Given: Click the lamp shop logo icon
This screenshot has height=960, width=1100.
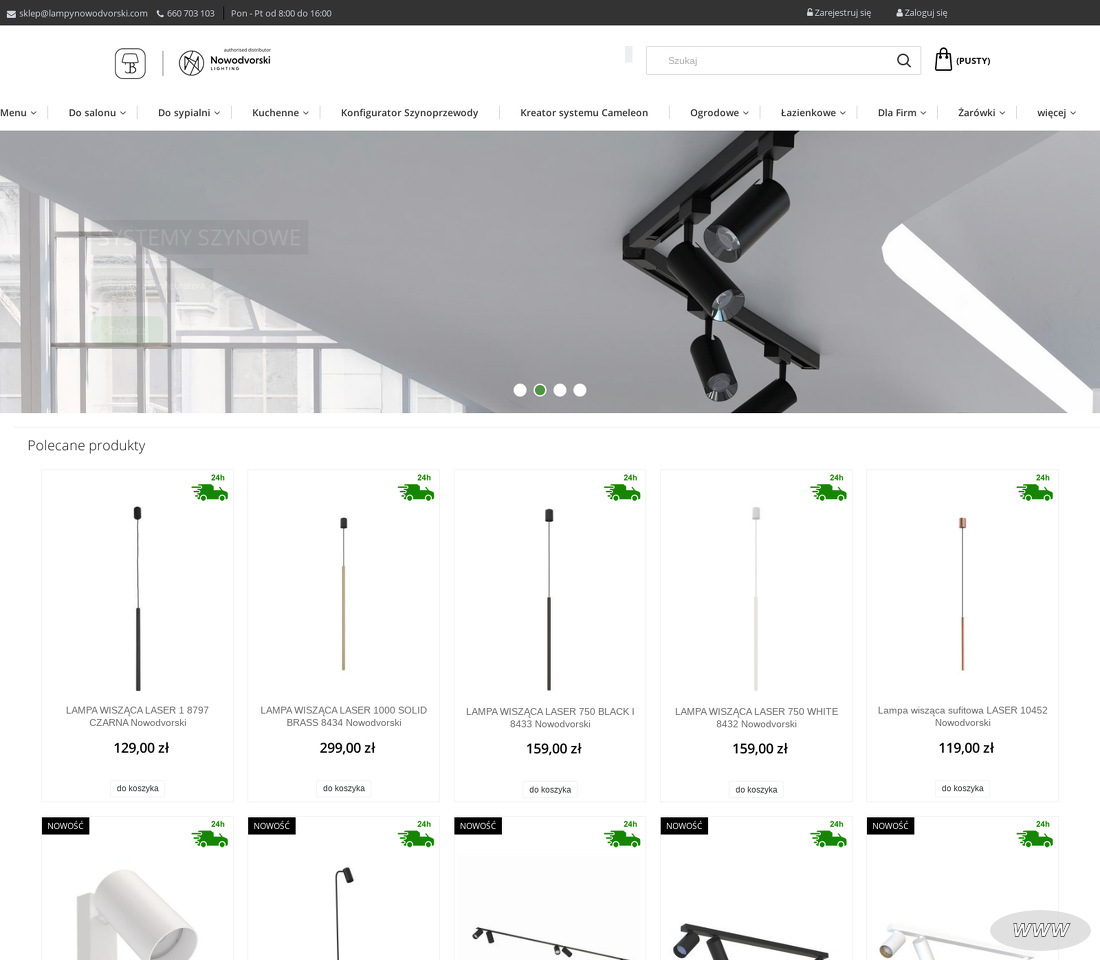Looking at the screenshot, I should (130, 63).
